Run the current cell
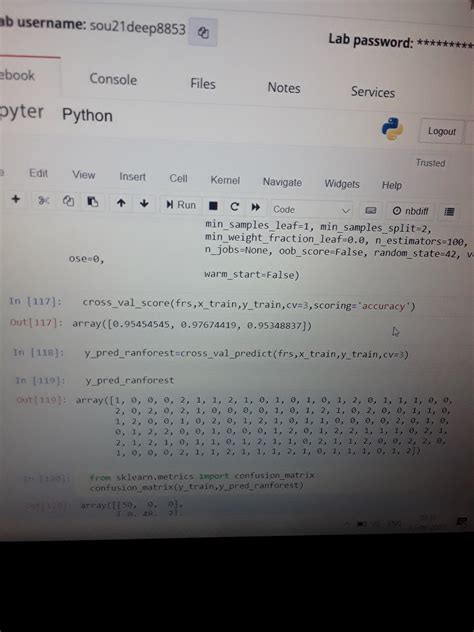This screenshot has width=474, height=632. [181, 205]
